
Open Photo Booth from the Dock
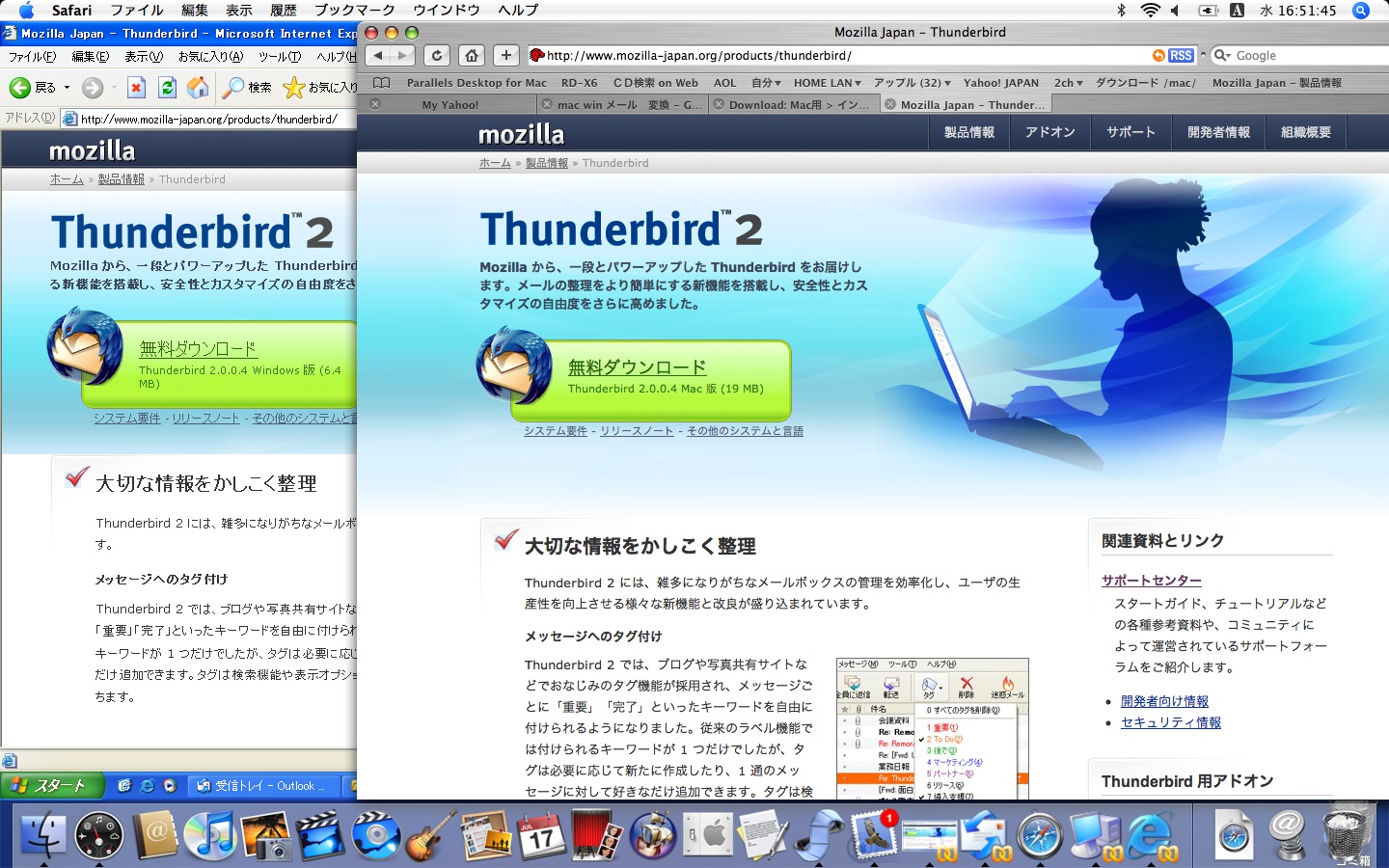(x=598, y=835)
